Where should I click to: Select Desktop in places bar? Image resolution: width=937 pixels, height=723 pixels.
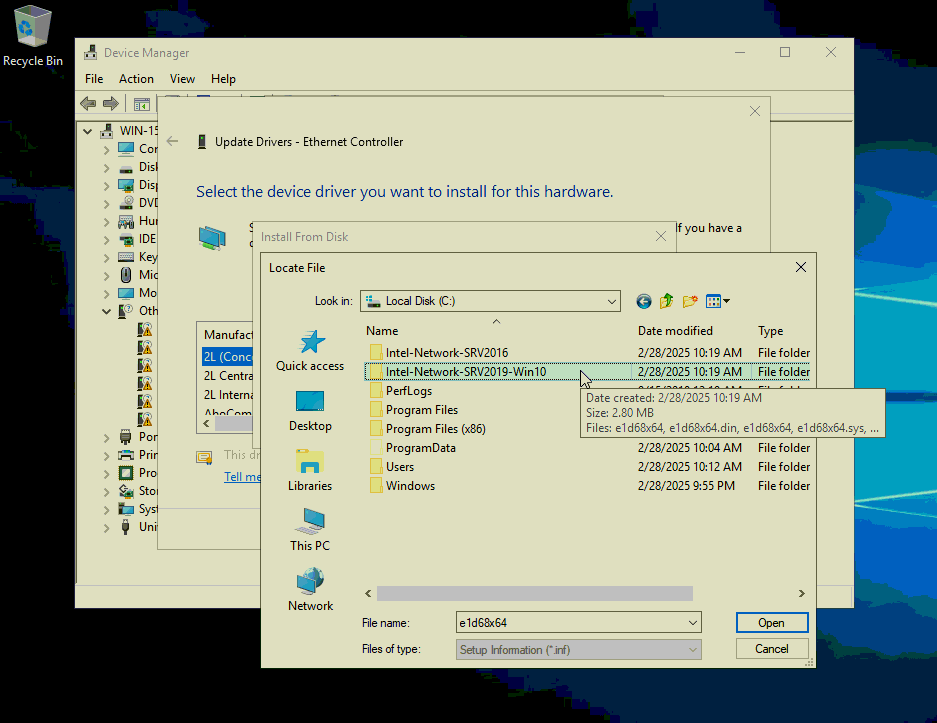(x=310, y=411)
